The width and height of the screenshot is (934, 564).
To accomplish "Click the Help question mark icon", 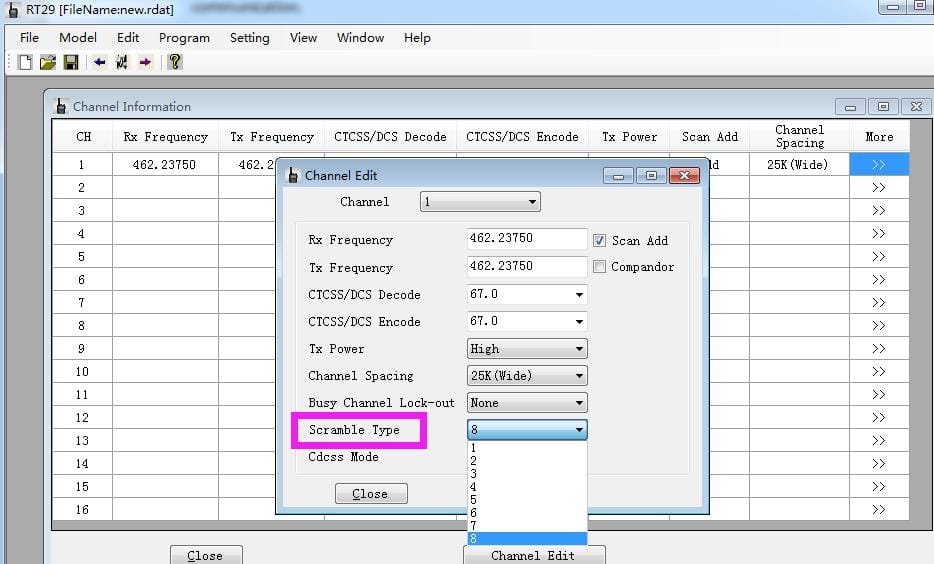I will coord(175,62).
